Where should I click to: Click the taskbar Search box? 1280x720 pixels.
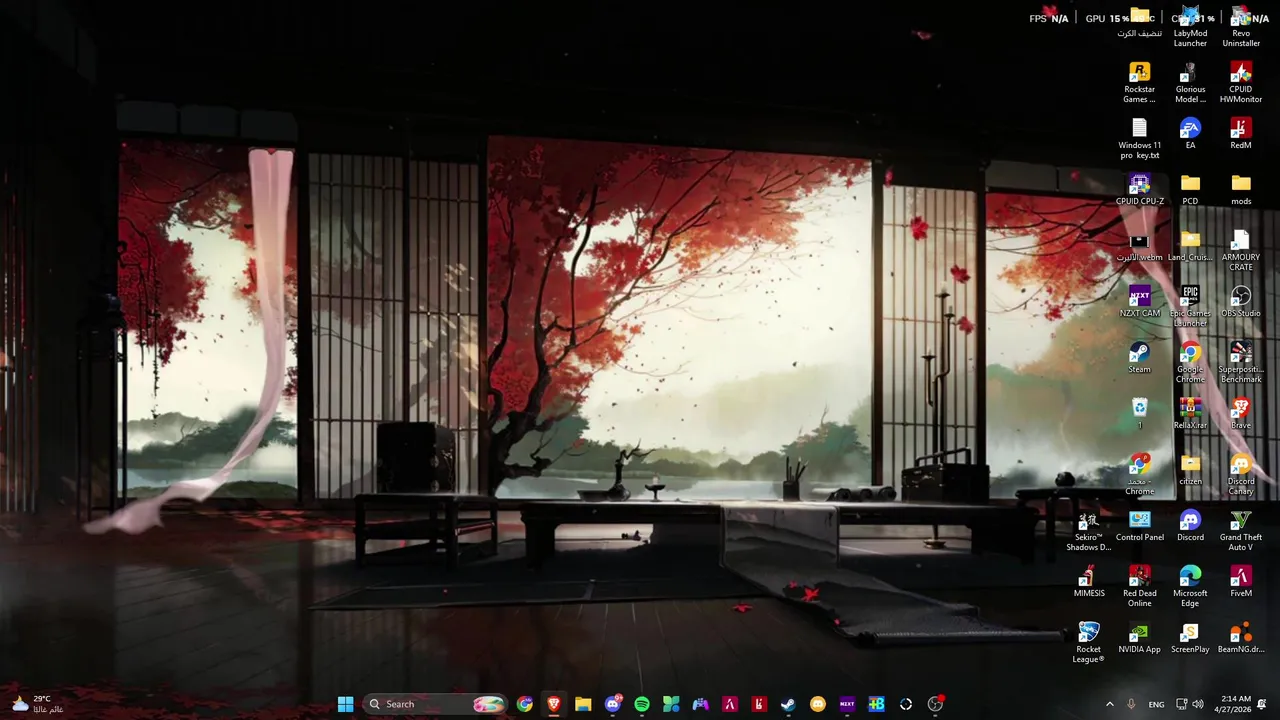[x=434, y=704]
